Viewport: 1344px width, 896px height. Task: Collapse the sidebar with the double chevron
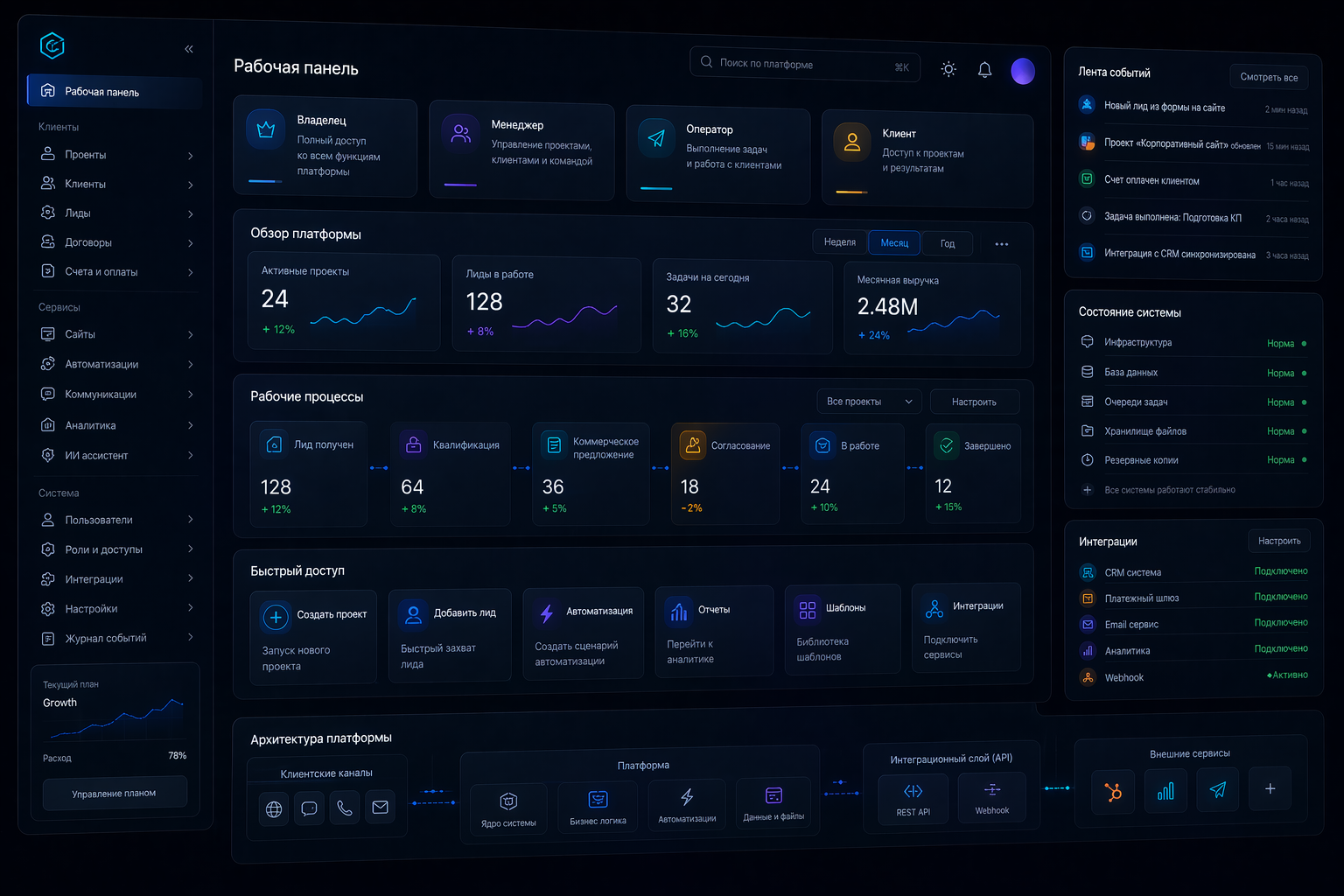189,49
